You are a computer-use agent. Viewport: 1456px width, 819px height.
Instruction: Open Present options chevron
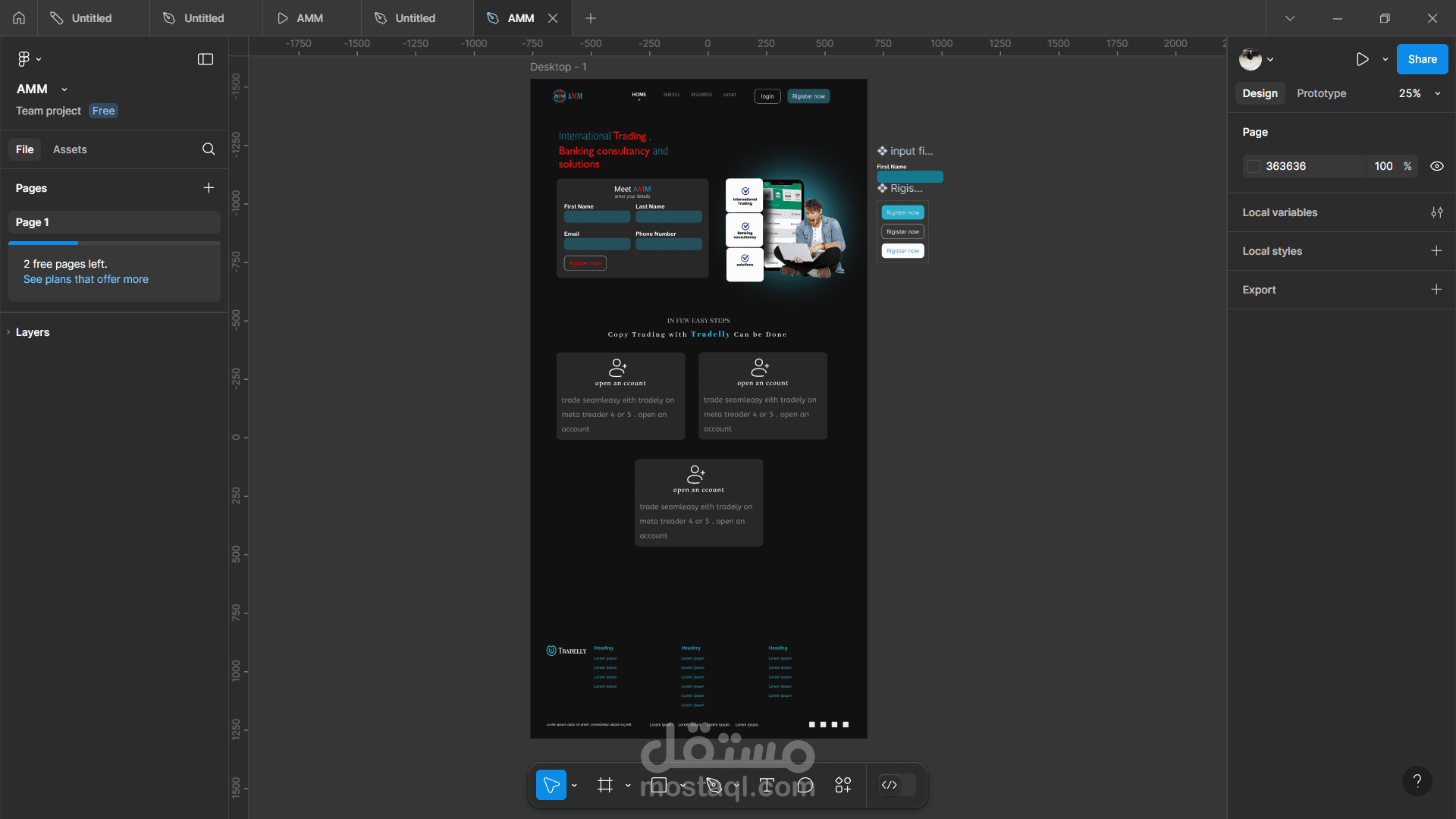pyautogui.click(x=1385, y=59)
